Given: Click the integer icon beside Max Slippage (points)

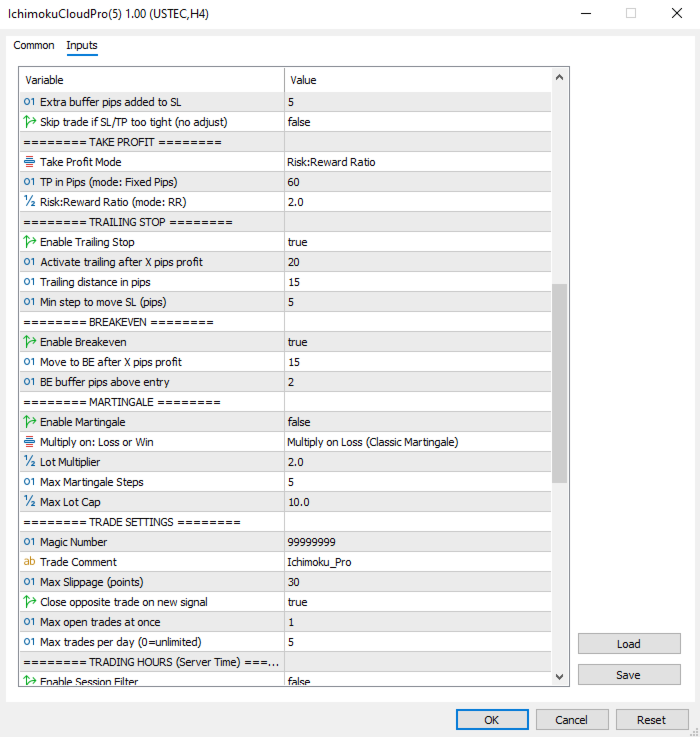Looking at the screenshot, I should (29, 582).
